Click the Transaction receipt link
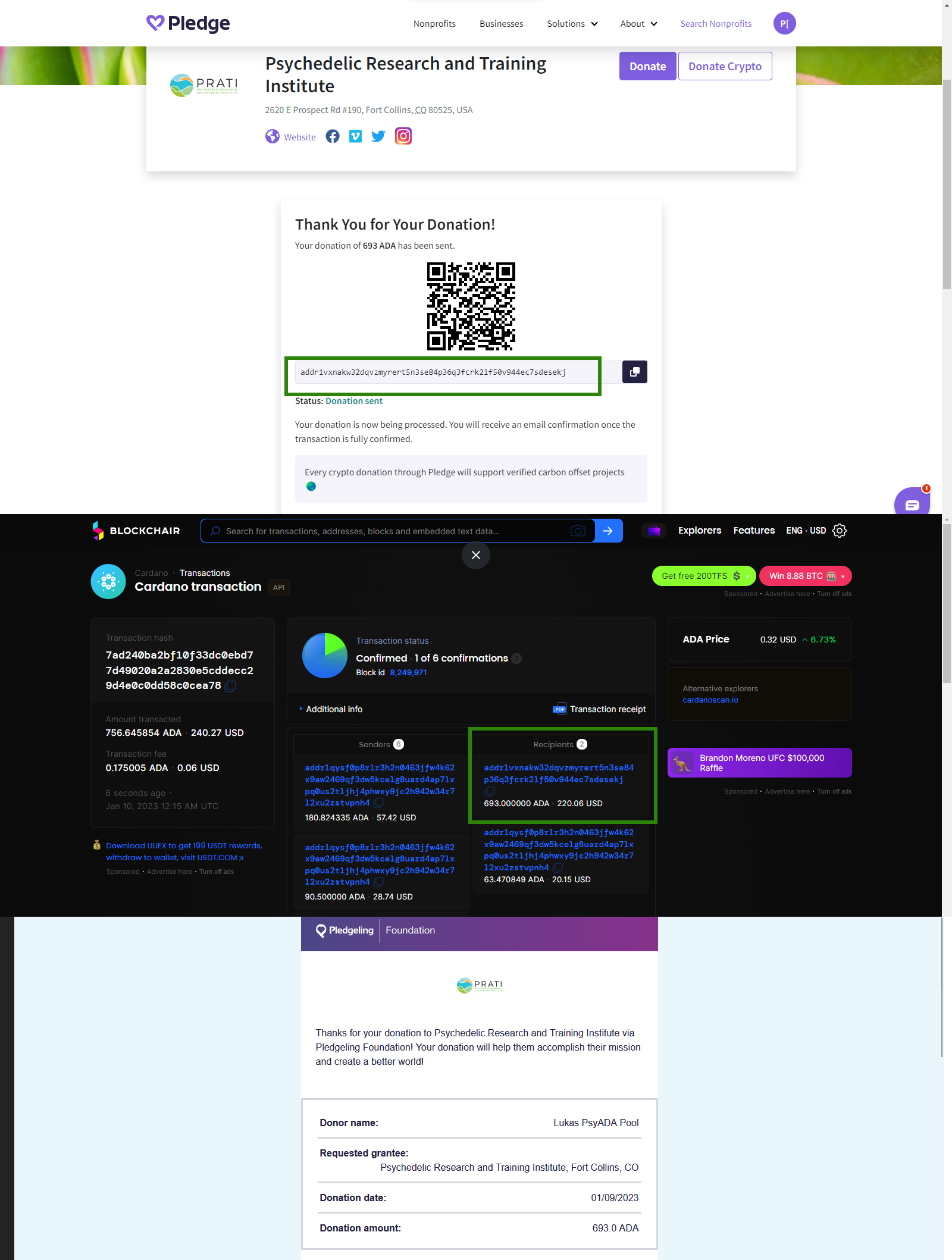Viewport: 952px width, 1260px height. point(607,709)
